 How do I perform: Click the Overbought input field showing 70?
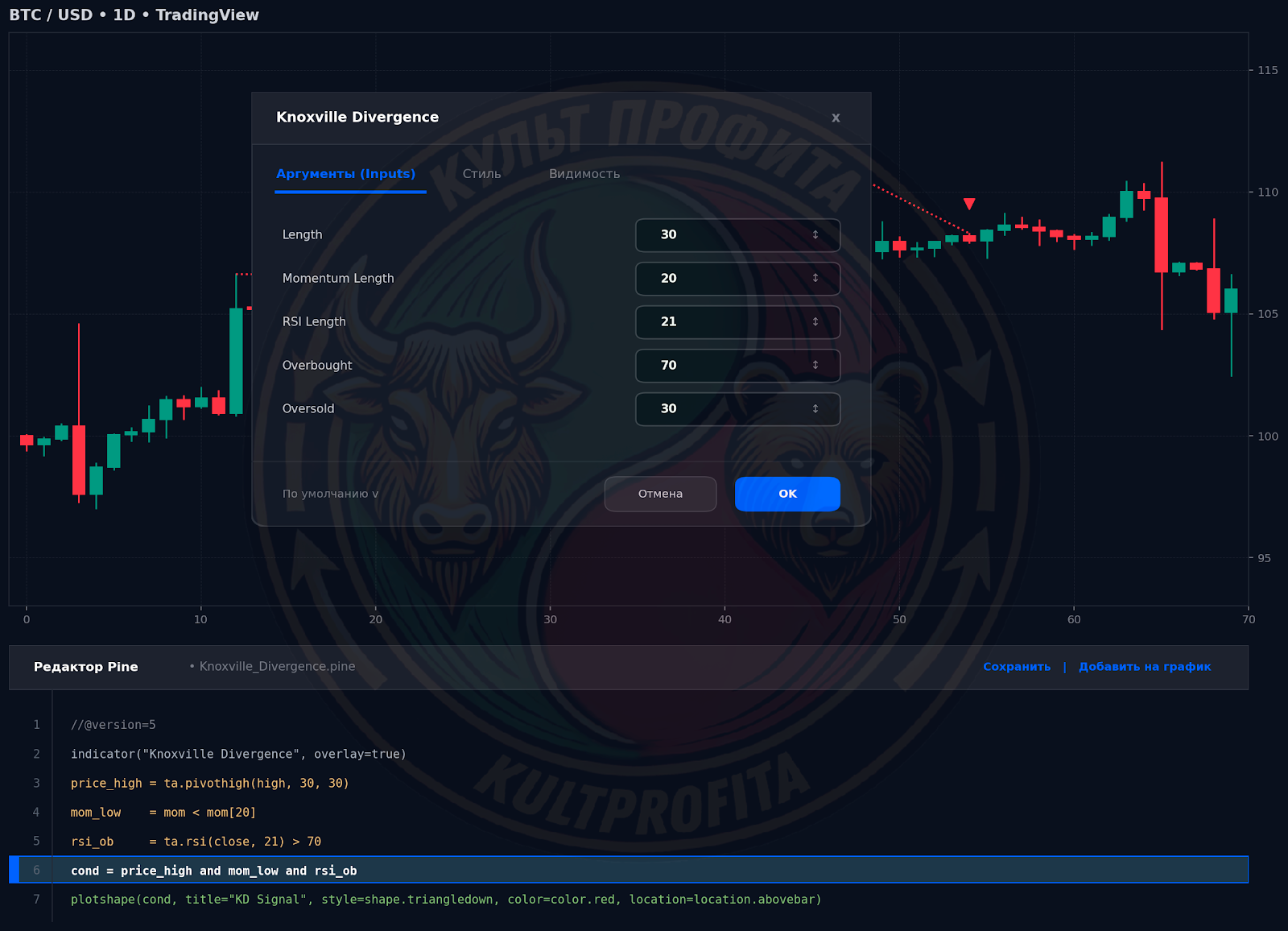pyautogui.click(x=737, y=365)
